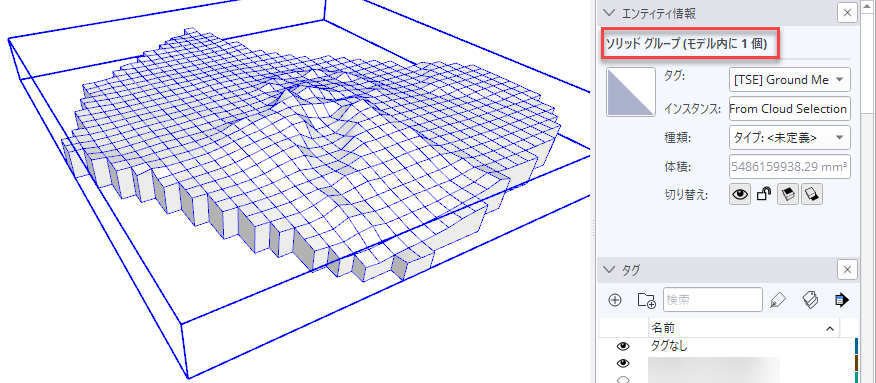Select the tag tool pencil icon

(x=778, y=300)
